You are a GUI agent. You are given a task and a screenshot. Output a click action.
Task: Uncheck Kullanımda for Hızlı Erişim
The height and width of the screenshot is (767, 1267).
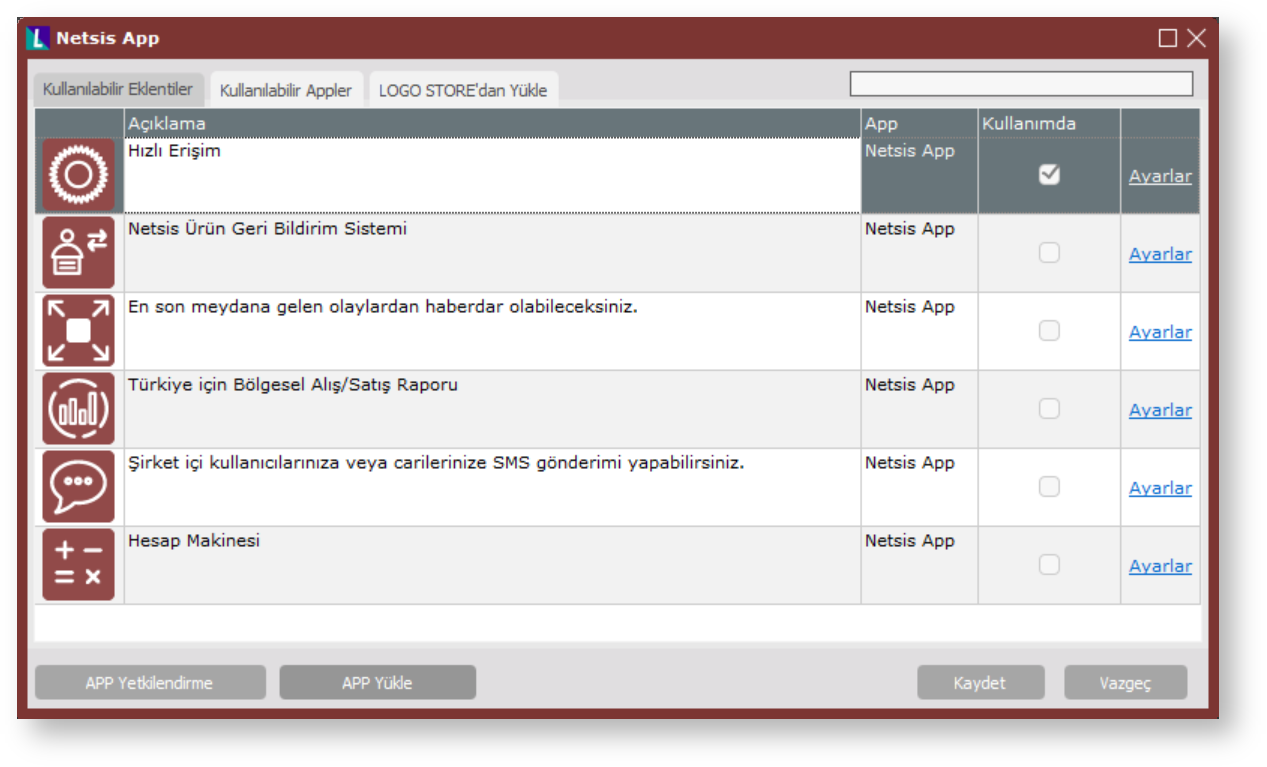[x=1049, y=175]
